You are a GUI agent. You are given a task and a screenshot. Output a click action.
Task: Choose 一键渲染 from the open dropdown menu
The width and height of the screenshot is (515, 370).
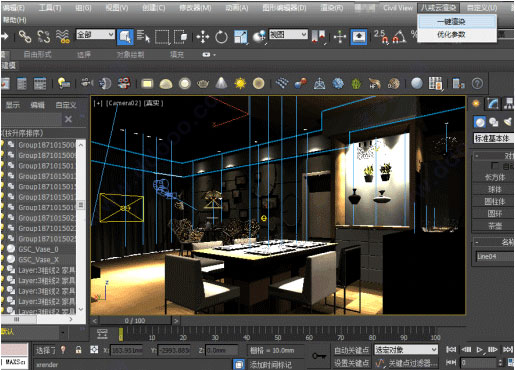click(457, 22)
